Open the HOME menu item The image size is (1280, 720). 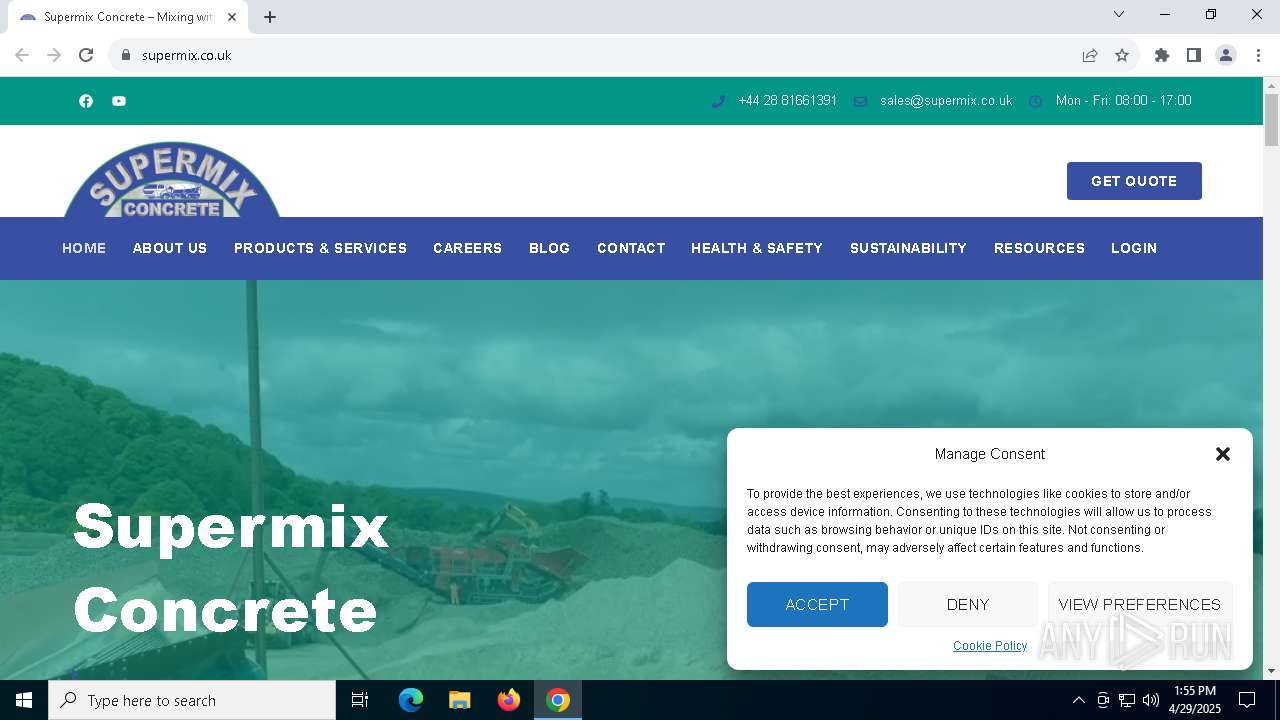[84, 248]
